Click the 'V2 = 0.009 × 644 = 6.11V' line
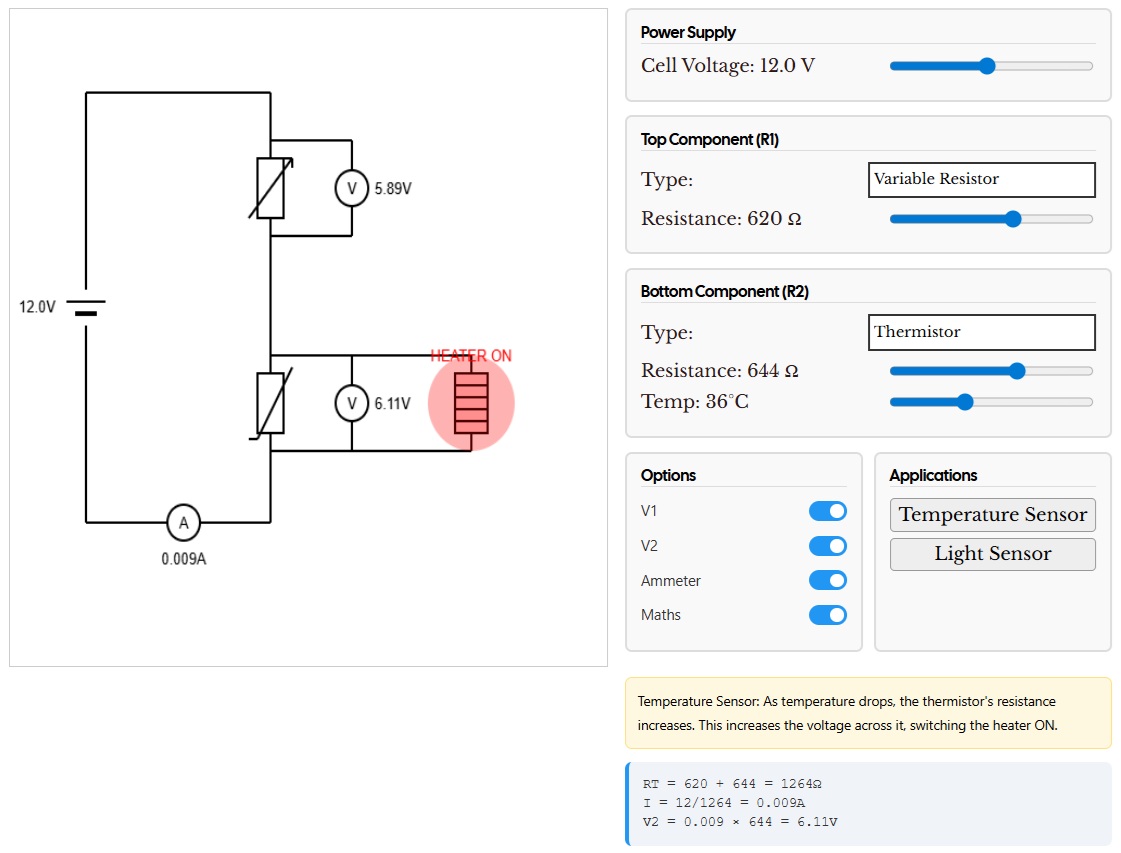1121x853 pixels. [740, 822]
